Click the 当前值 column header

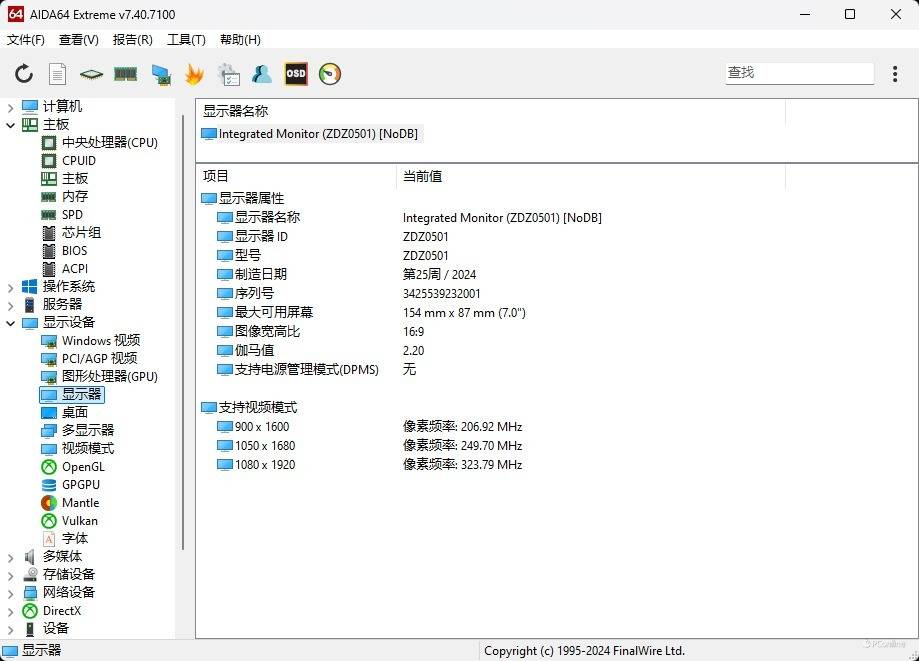(x=422, y=176)
